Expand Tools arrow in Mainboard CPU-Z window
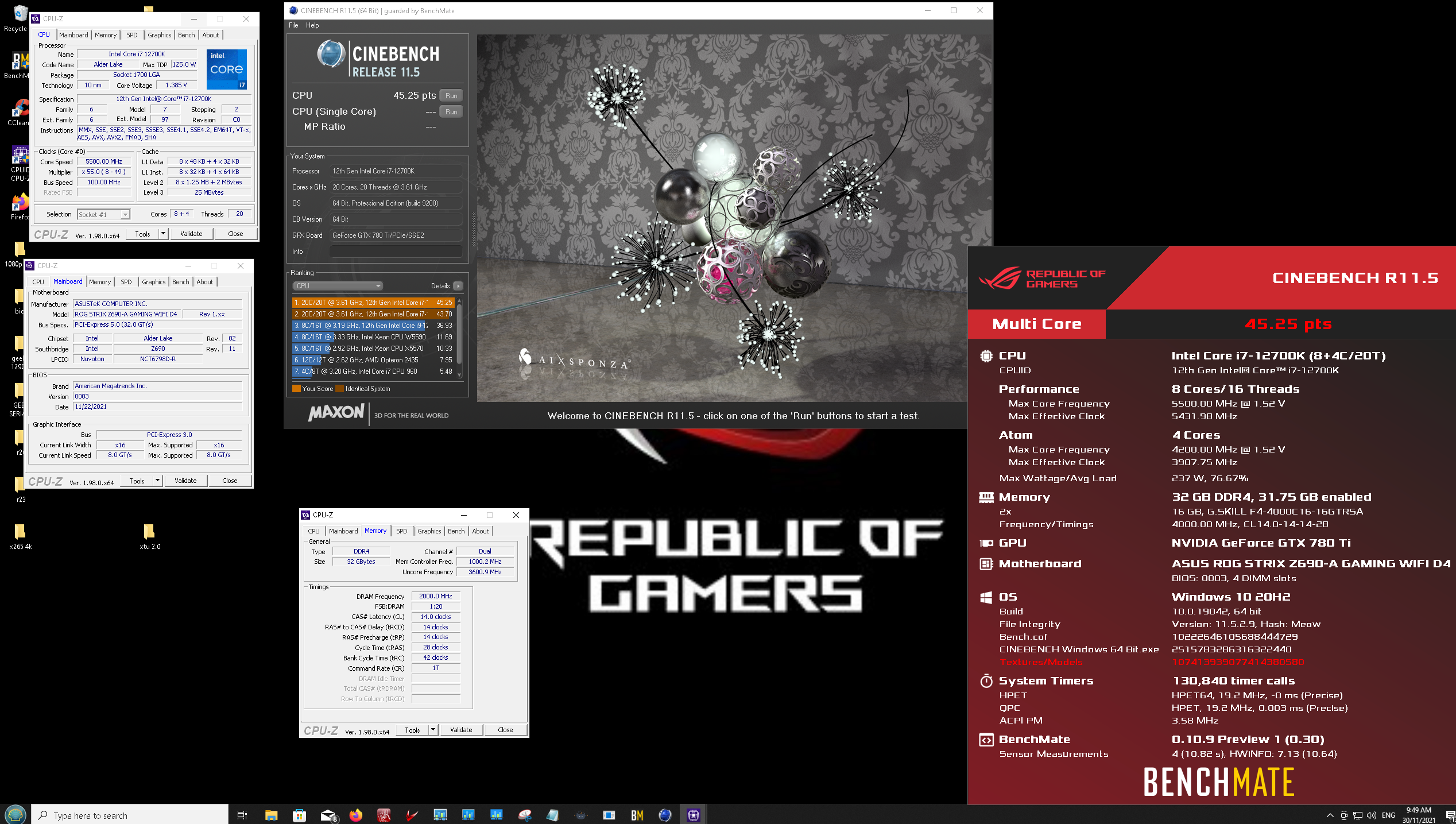Image resolution: width=1456 pixels, height=824 pixels. click(x=158, y=481)
